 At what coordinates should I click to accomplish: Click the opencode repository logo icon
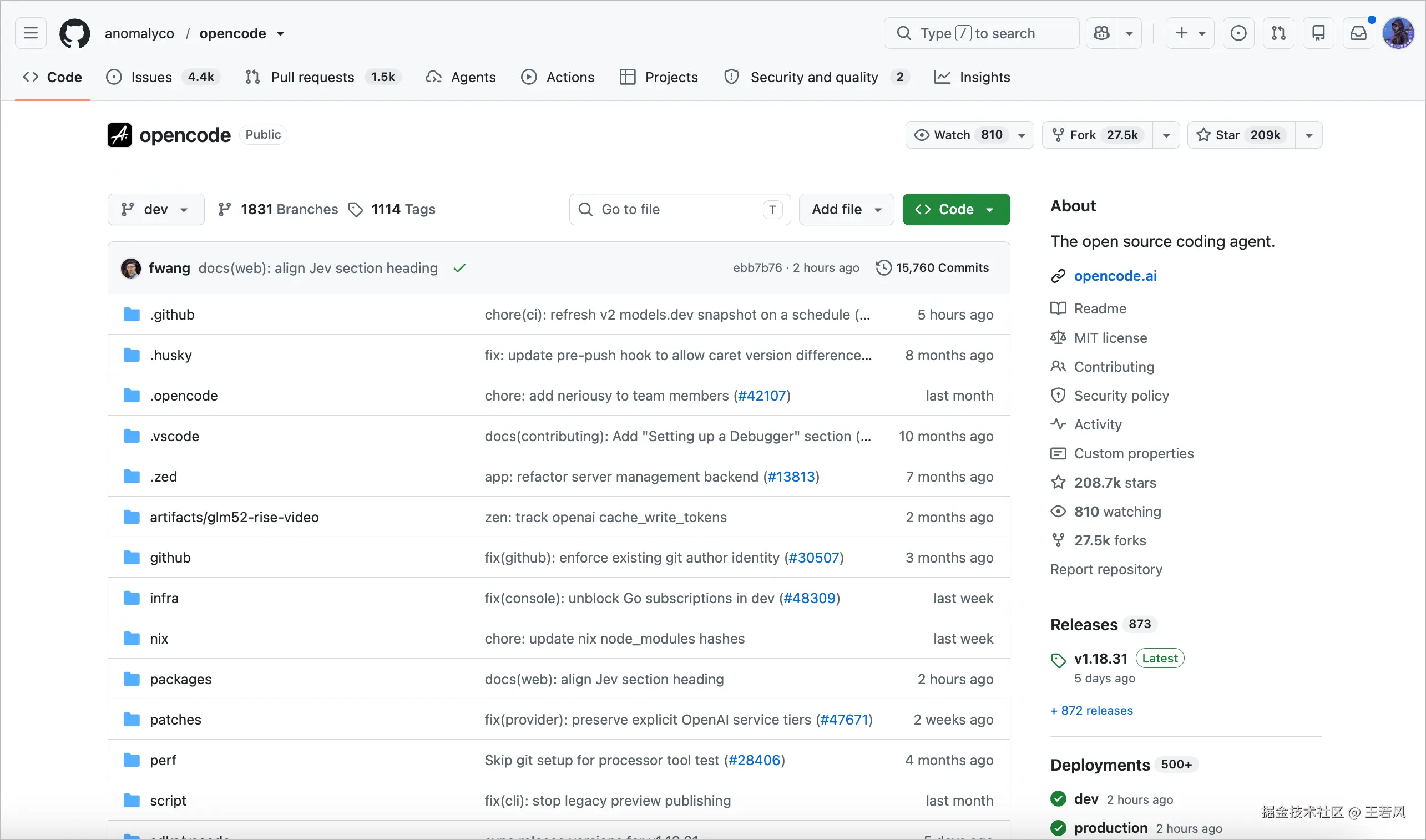(x=119, y=135)
